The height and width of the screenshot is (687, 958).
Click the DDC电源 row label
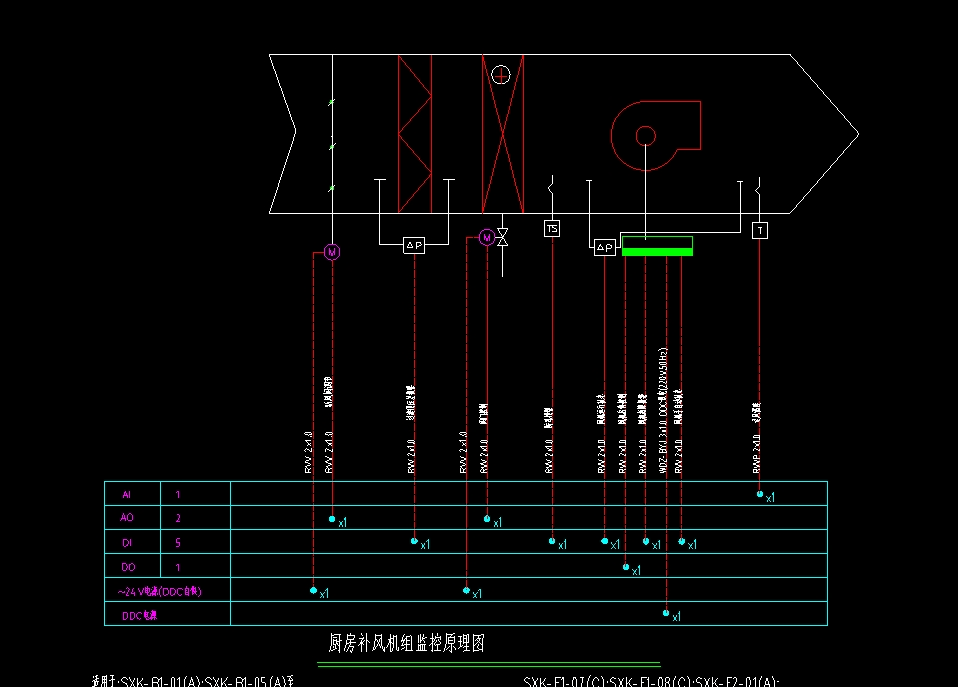pos(139,616)
